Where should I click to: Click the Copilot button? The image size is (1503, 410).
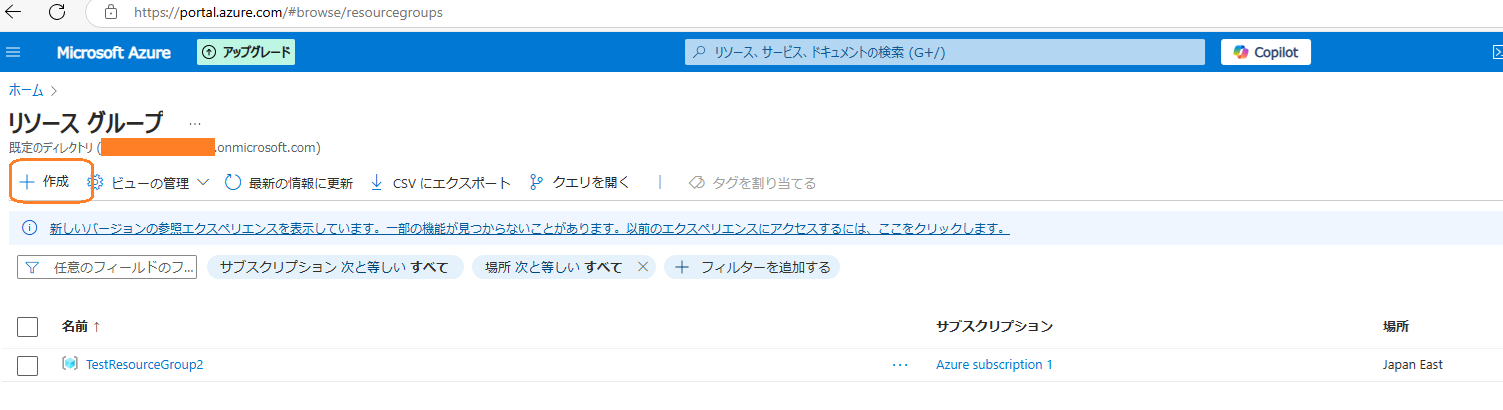(1265, 52)
